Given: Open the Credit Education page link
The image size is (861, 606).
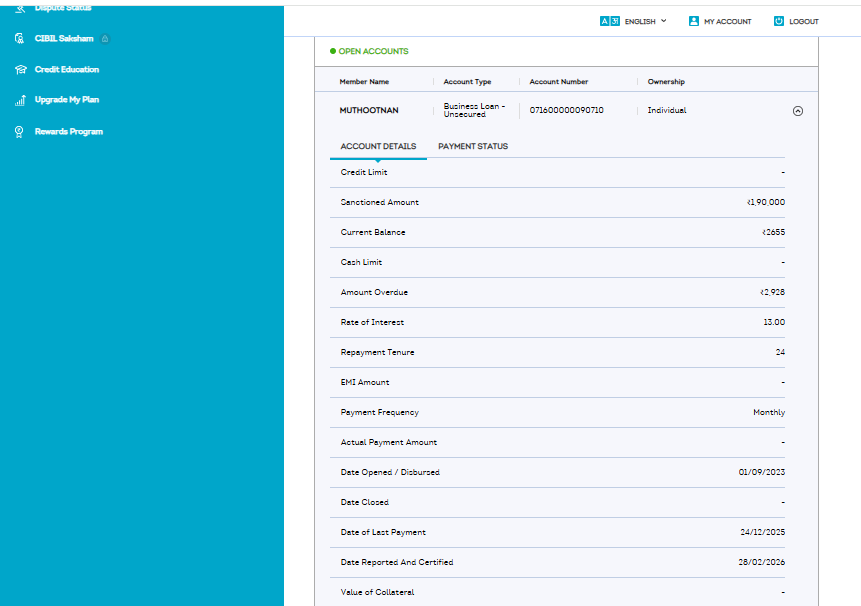Looking at the screenshot, I should (66, 70).
